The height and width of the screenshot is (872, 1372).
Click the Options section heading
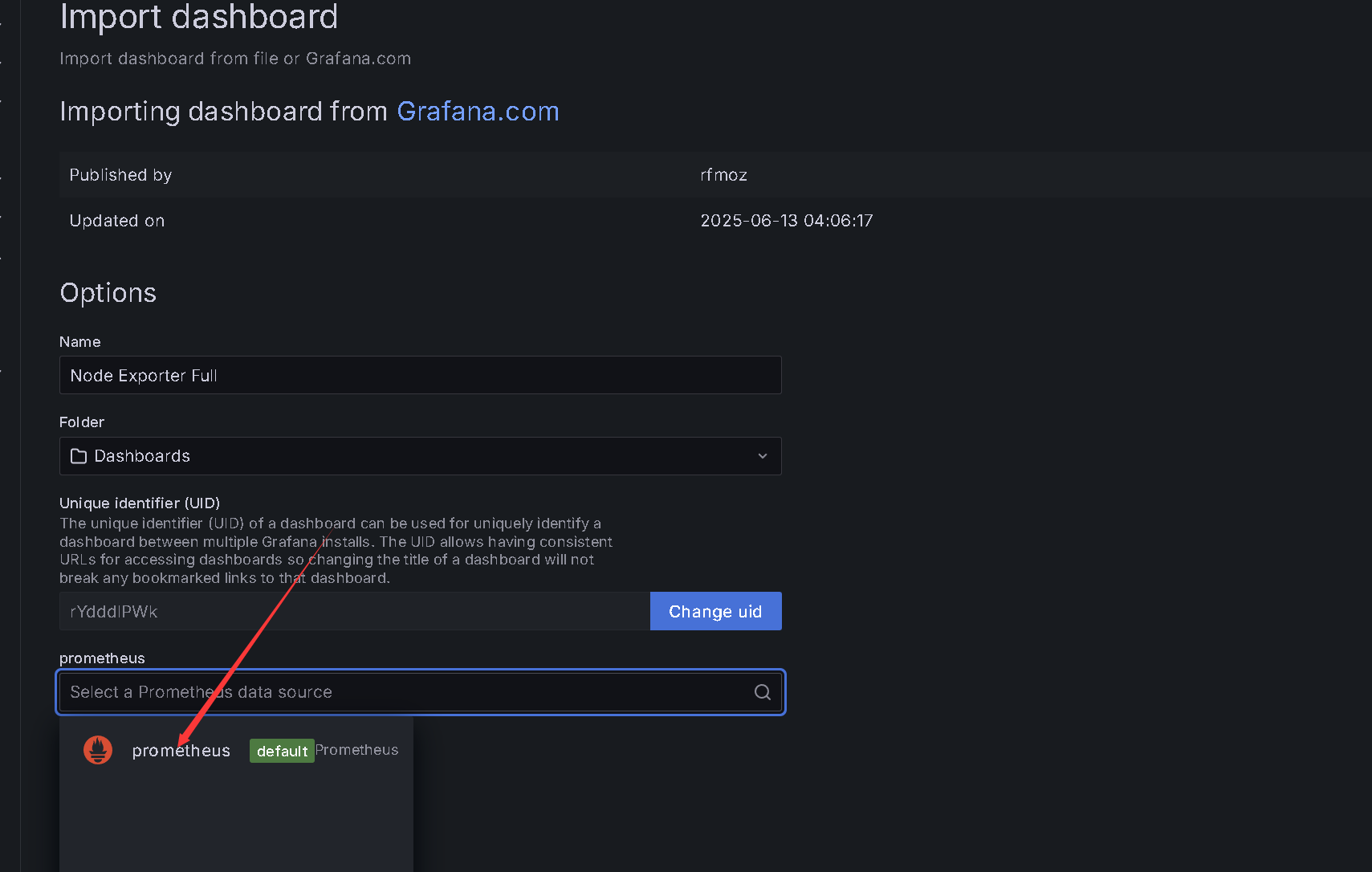(x=108, y=293)
